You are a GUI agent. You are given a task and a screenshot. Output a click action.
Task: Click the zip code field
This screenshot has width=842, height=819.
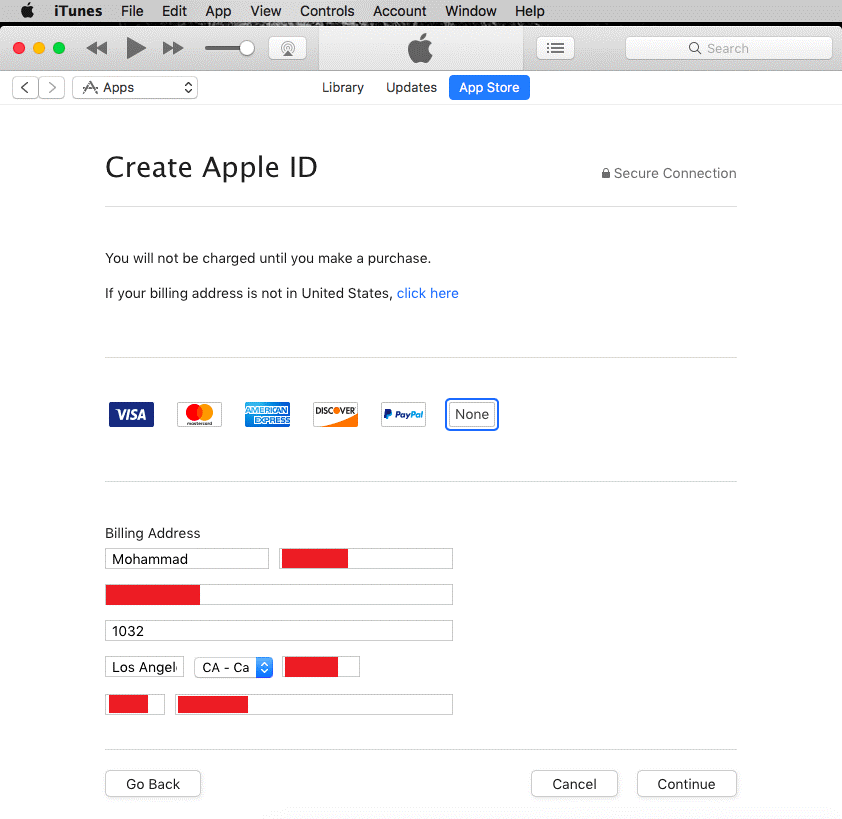(321, 667)
